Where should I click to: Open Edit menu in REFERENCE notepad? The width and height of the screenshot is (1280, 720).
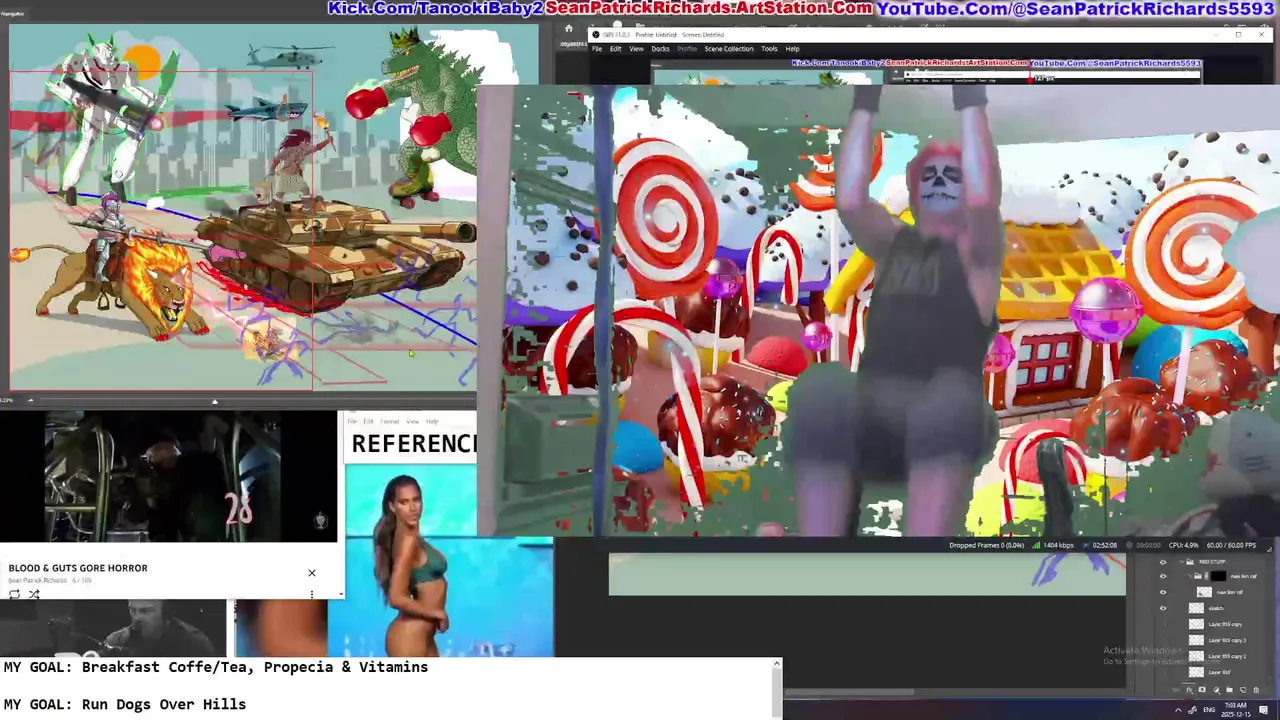(x=368, y=421)
